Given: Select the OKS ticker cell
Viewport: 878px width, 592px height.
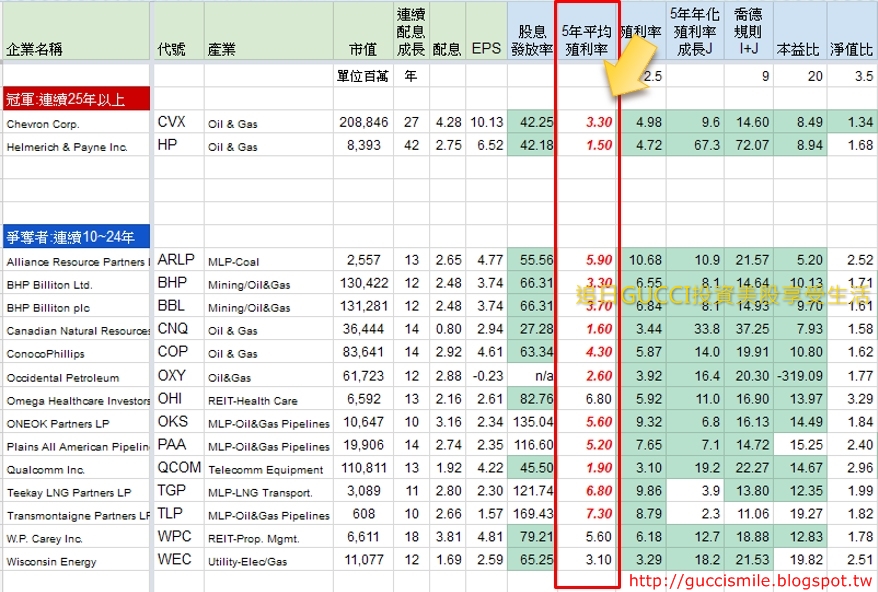Looking at the screenshot, I should pos(179,422).
